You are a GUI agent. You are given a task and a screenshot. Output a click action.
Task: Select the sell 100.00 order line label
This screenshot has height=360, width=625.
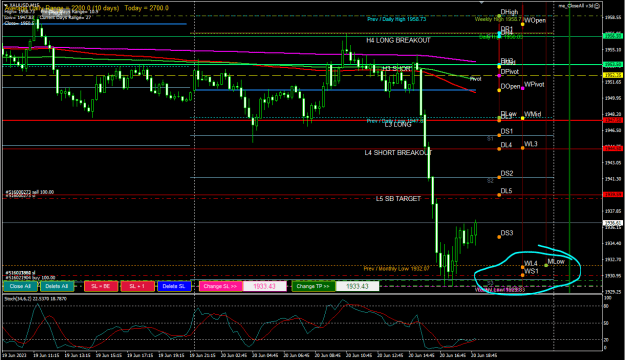[x=29, y=192]
